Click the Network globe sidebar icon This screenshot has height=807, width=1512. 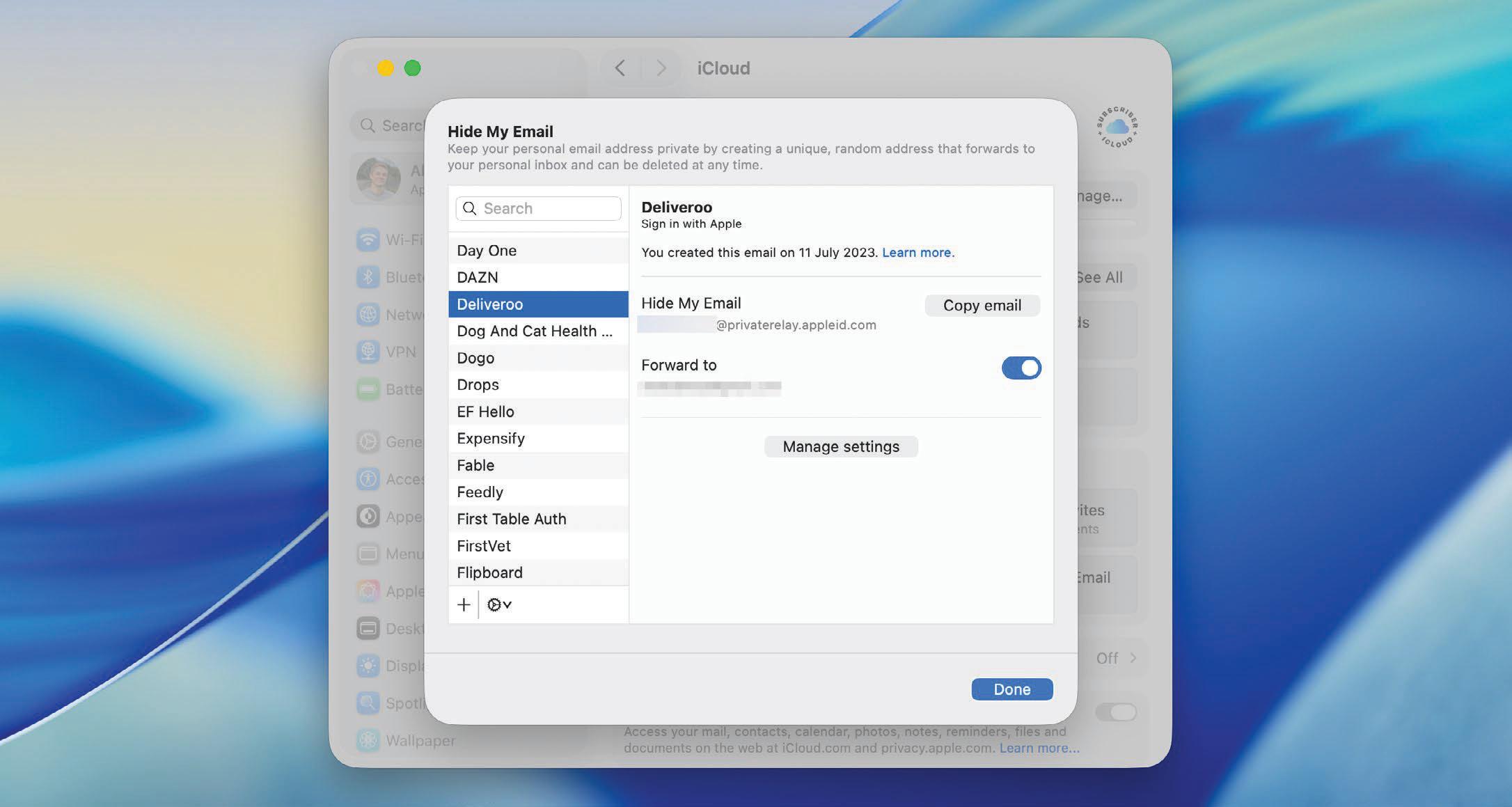pyautogui.click(x=368, y=315)
